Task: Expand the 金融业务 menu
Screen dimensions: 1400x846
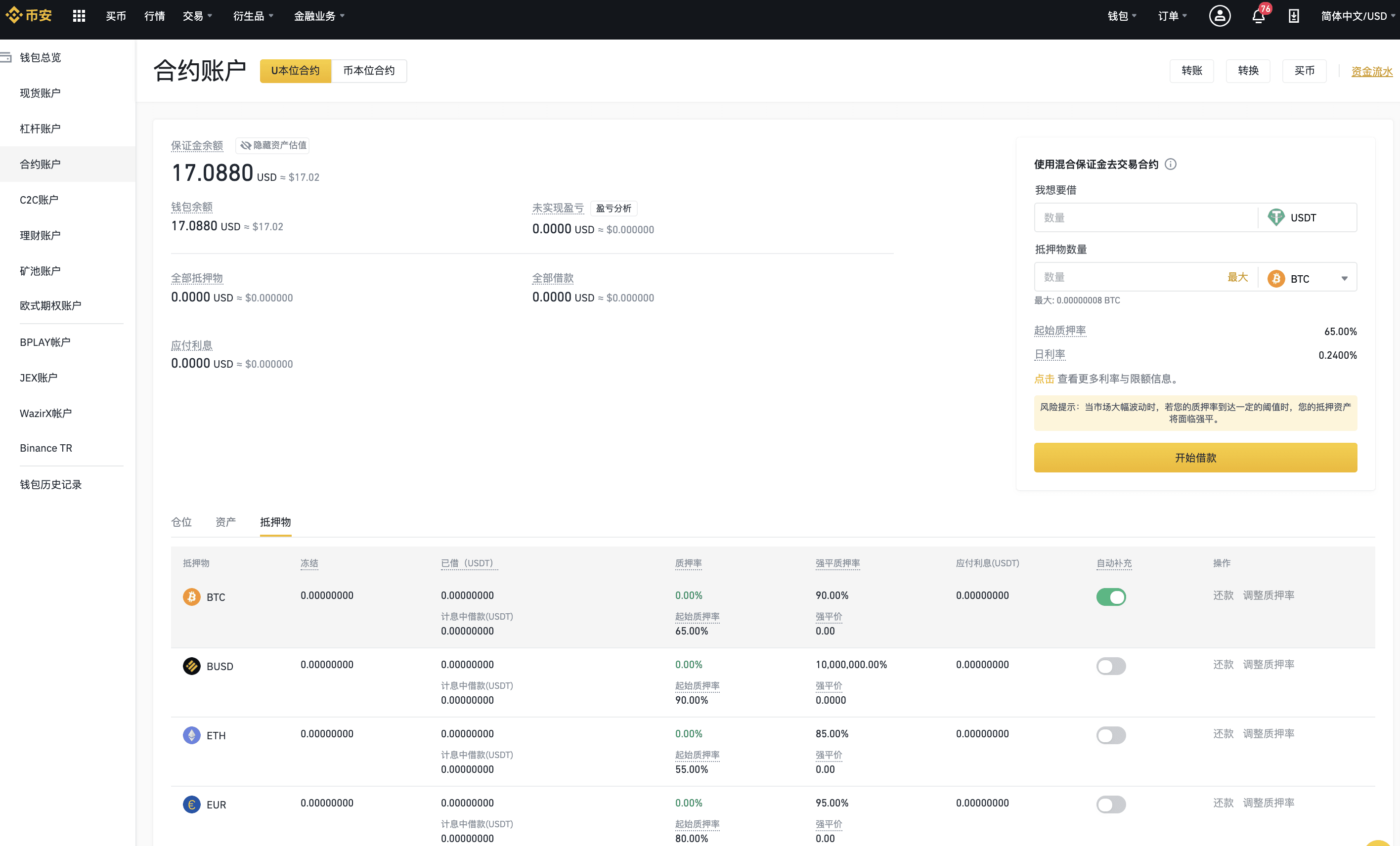Action: 319,16
